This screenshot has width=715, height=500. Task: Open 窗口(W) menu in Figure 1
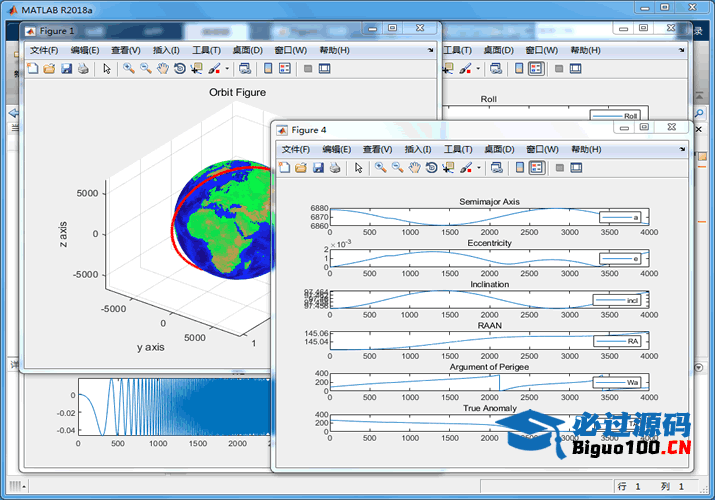pos(290,50)
